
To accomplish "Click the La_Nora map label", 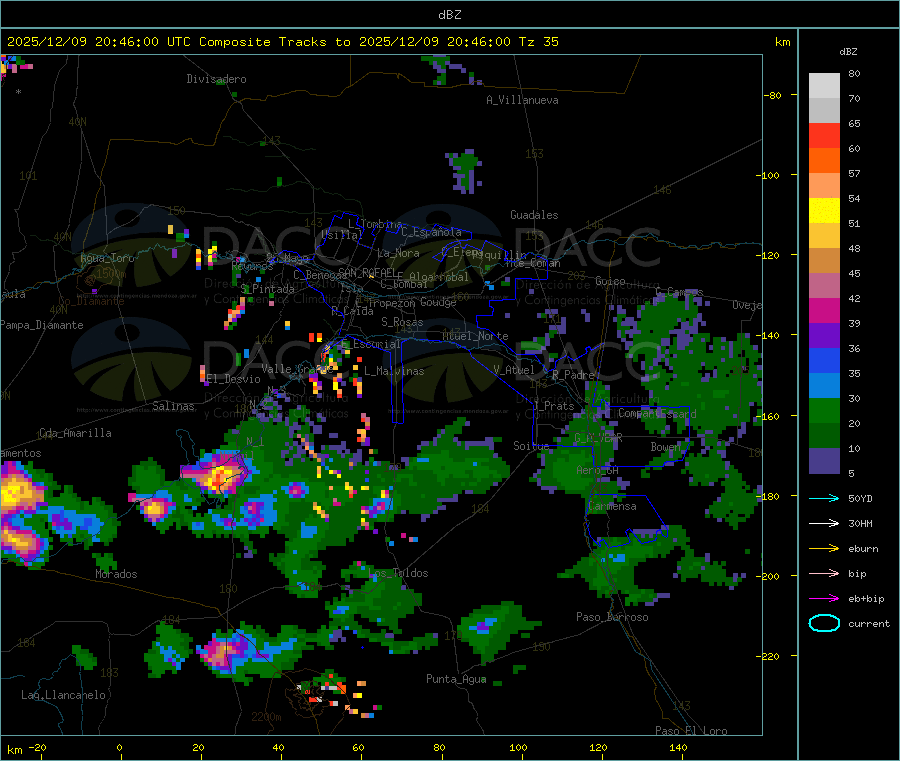I will (x=398, y=253).
